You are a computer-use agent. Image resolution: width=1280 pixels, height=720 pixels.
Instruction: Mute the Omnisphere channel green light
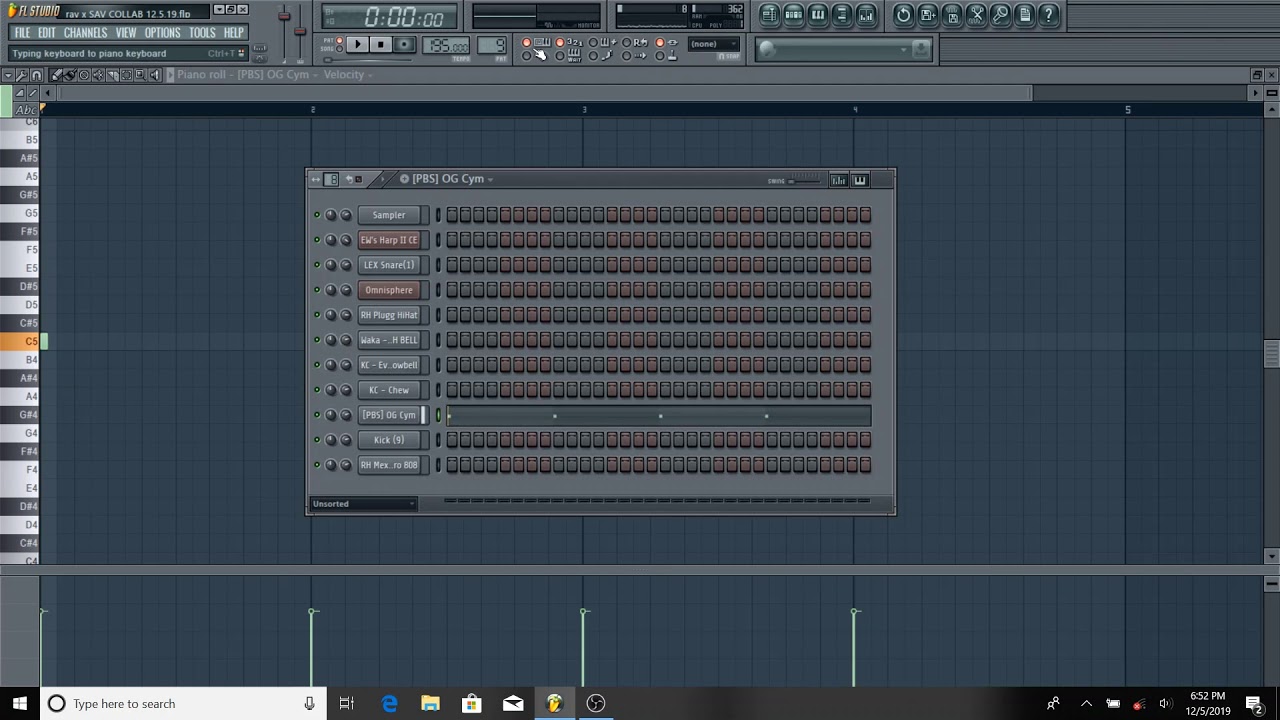click(x=317, y=290)
